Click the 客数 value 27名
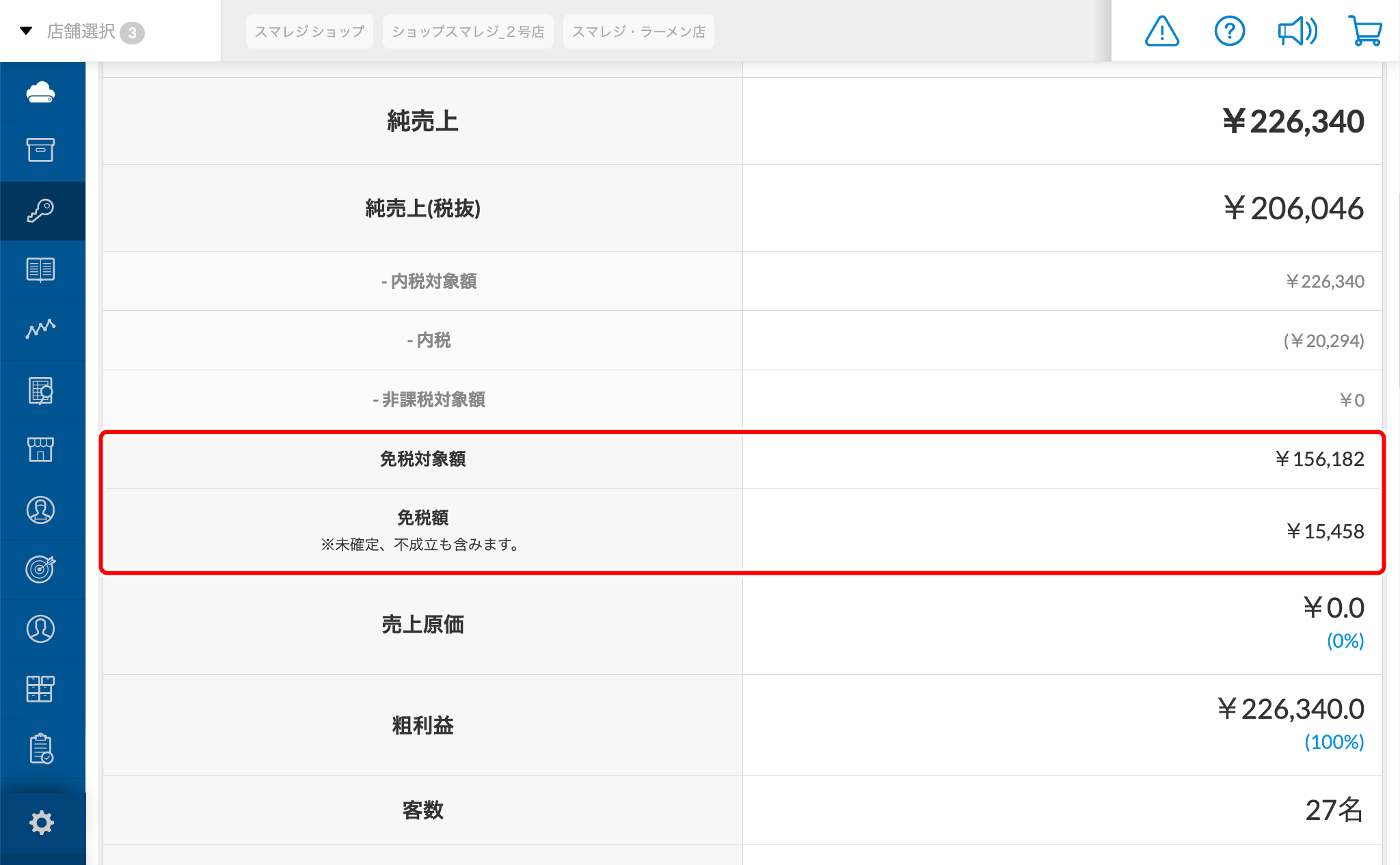1400x865 pixels. (x=1334, y=810)
